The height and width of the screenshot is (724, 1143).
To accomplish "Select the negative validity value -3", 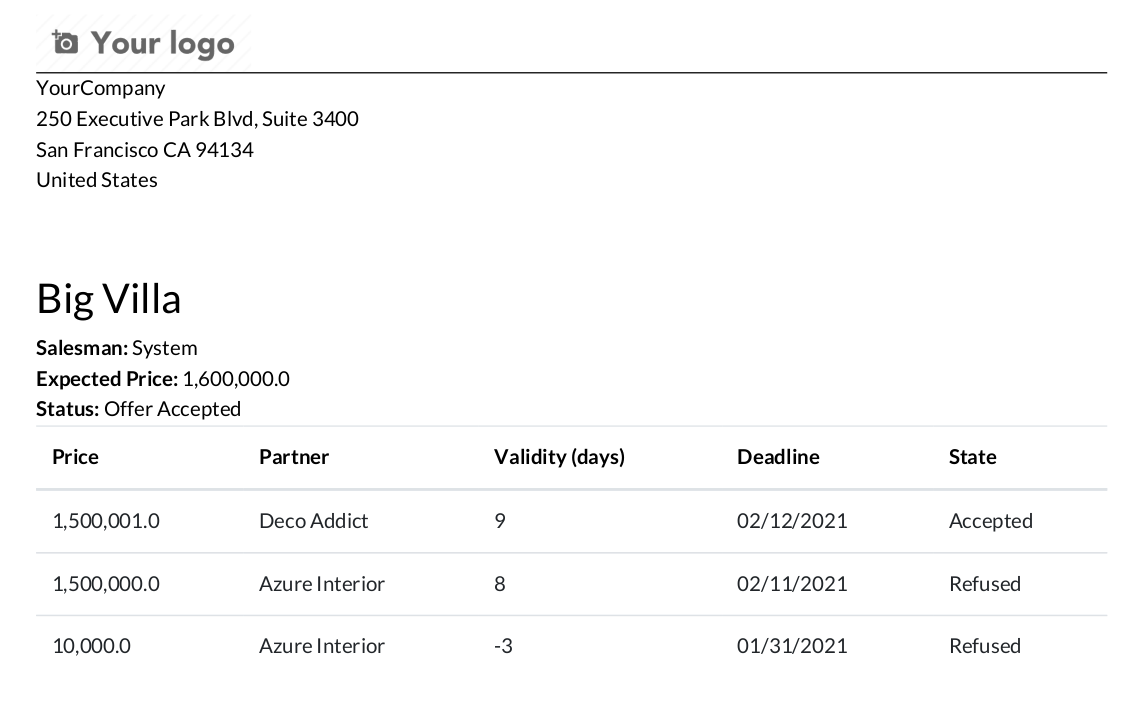I will click(x=503, y=646).
